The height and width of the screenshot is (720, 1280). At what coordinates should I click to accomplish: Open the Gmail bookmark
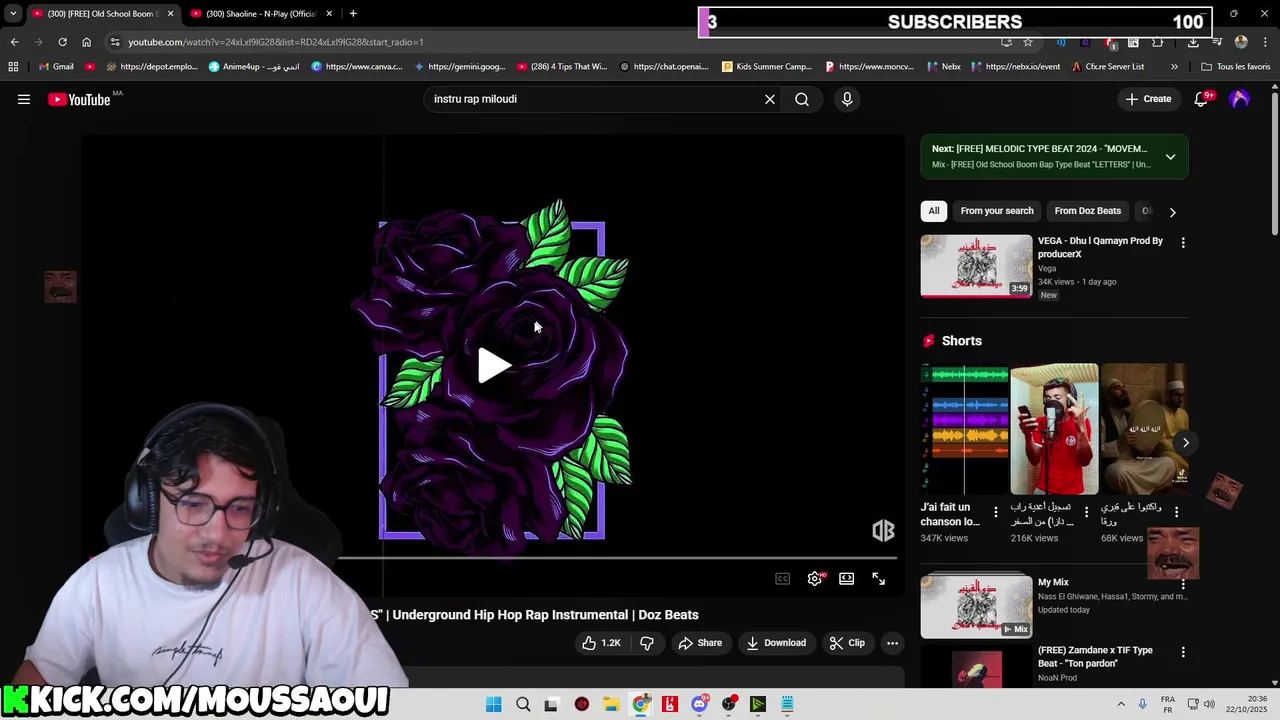[55, 67]
